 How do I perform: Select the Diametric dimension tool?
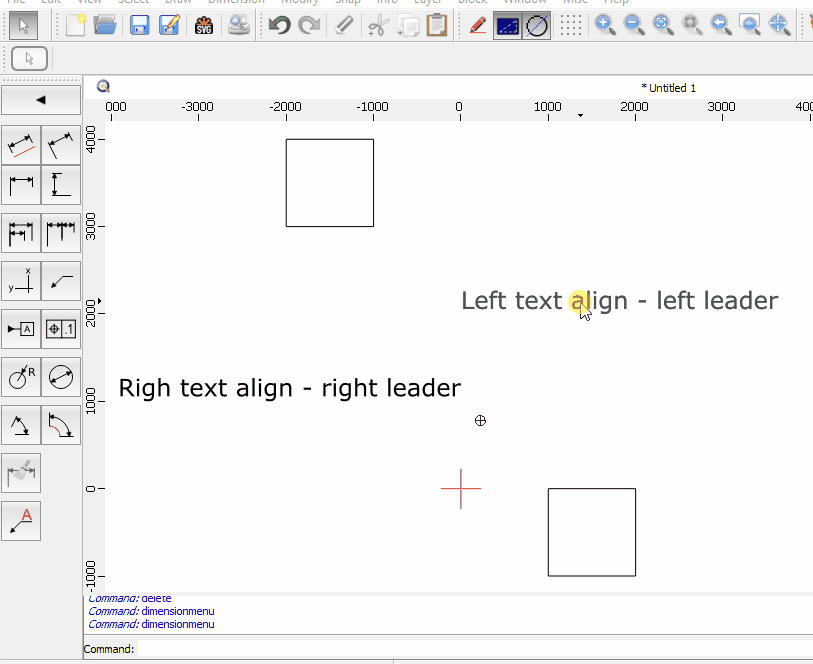(61, 377)
